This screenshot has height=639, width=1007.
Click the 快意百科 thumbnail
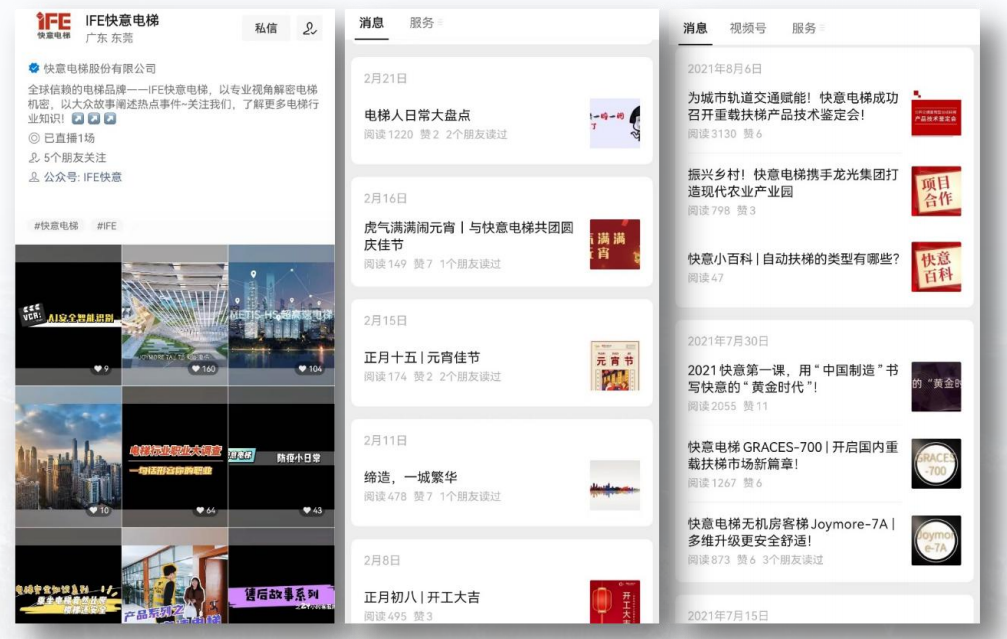click(x=936, y=267)
